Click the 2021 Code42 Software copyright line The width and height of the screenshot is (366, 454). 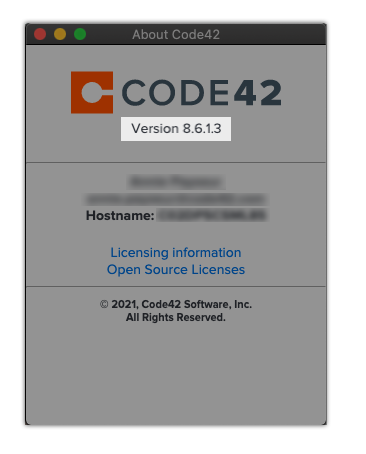[x=176, y=304]
